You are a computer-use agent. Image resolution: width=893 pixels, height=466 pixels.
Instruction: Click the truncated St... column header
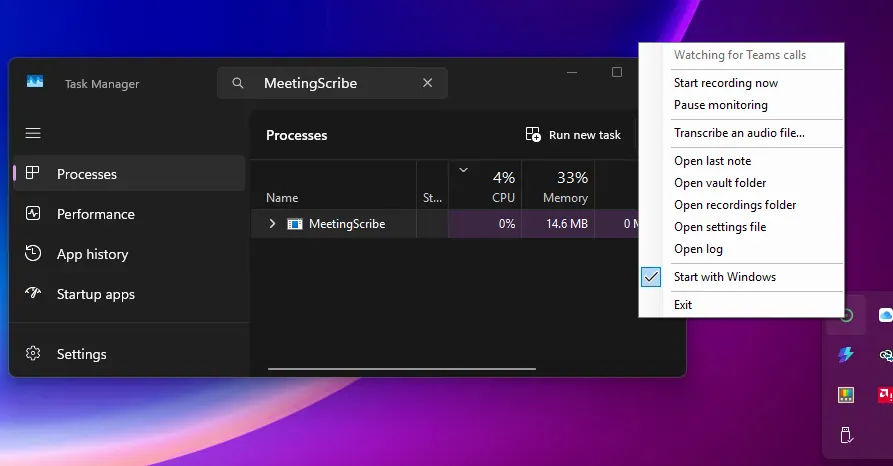[x=432, y=198]
